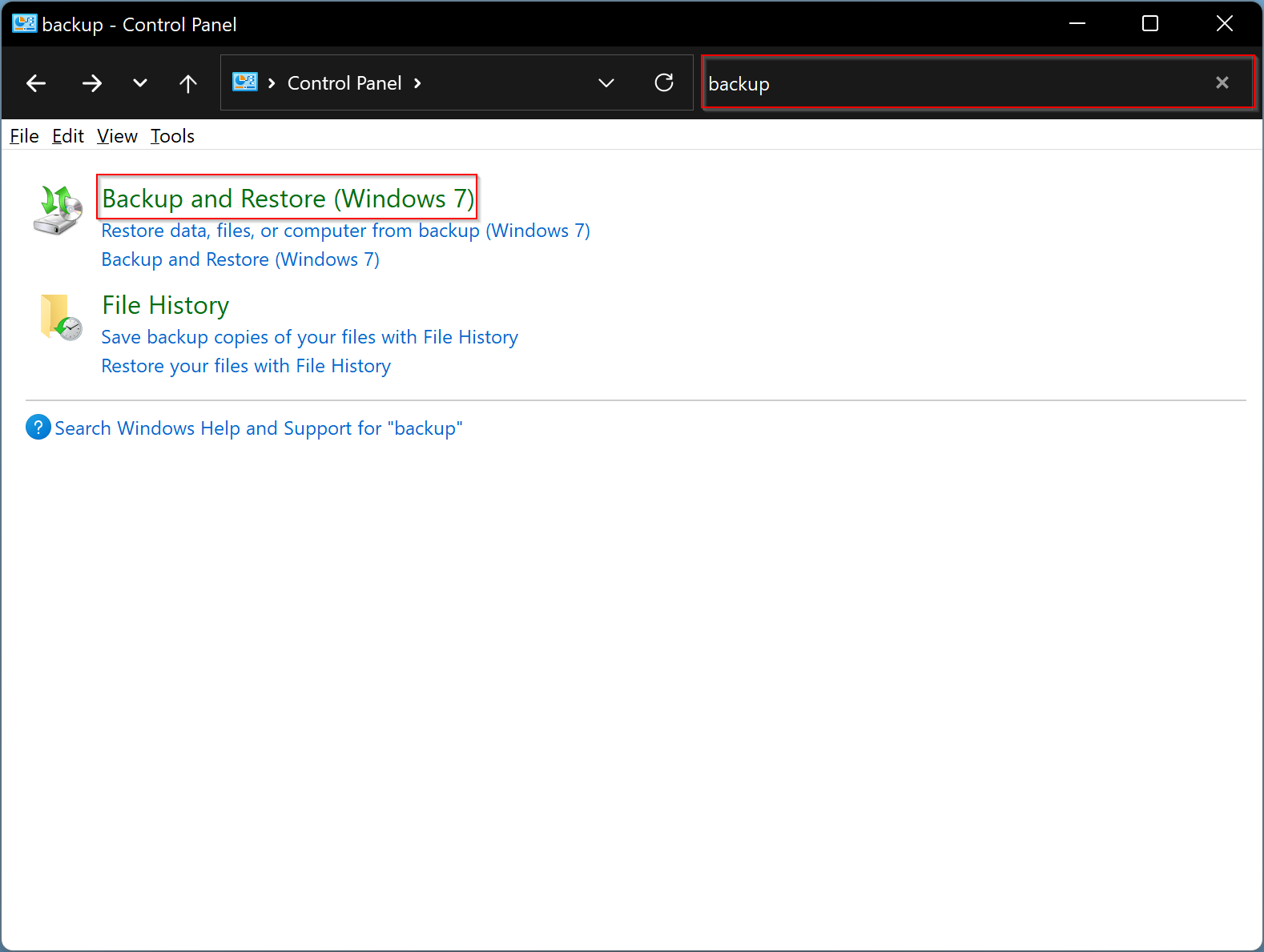Open the View menu
The height and width of the screenshot is (952, 1264).
pos(117,136)
